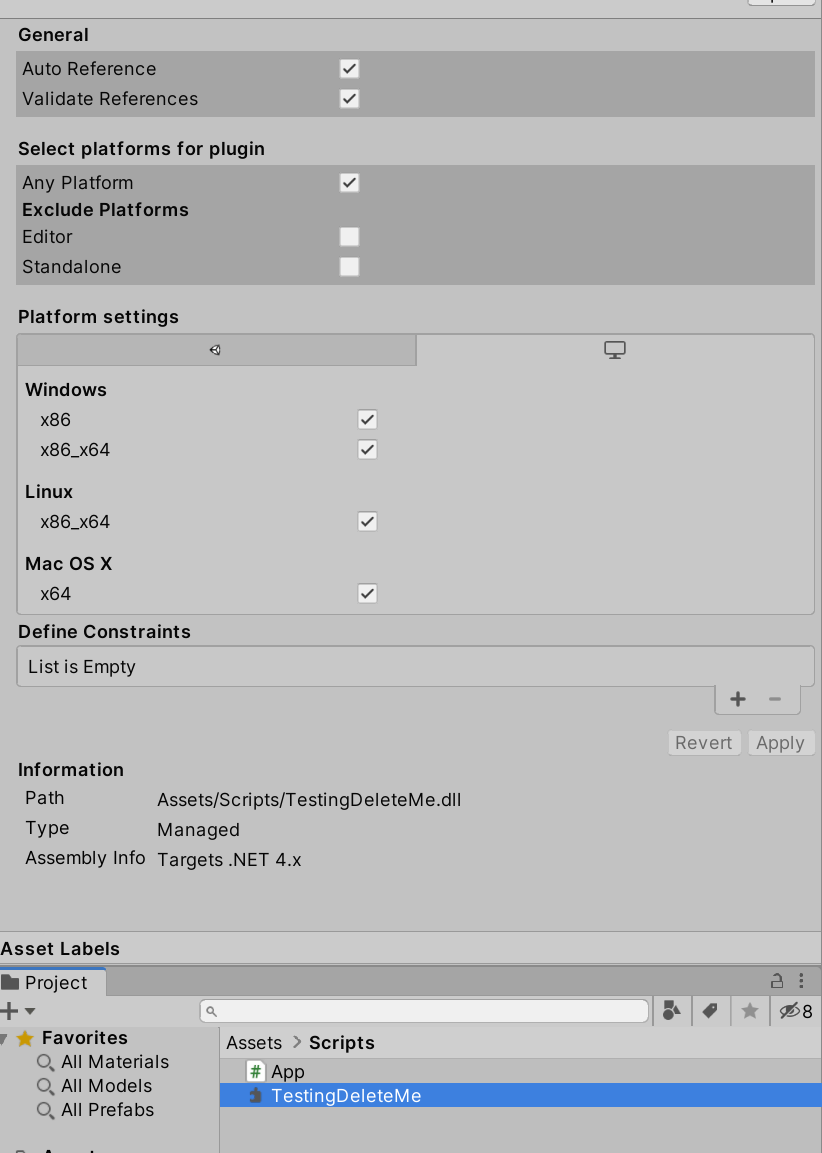
Task: Open the Search by Label filter
Action: pyautogui.click(x=710, y=1011)
